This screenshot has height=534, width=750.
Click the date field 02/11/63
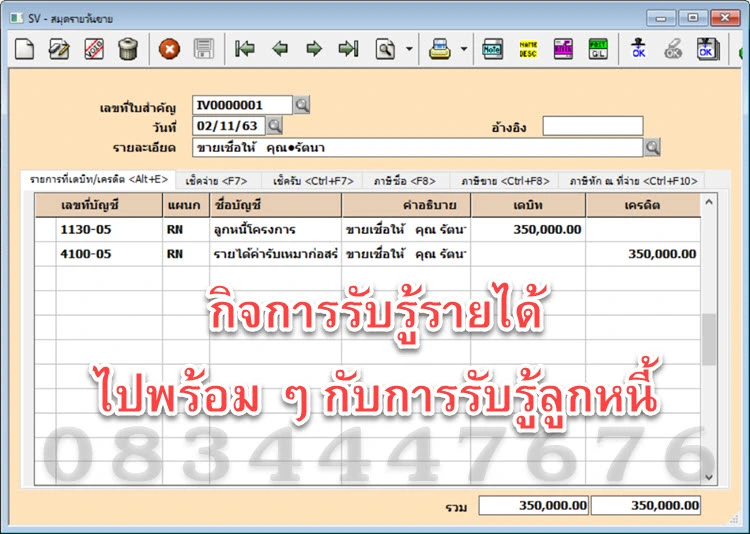tap(229, 126)
